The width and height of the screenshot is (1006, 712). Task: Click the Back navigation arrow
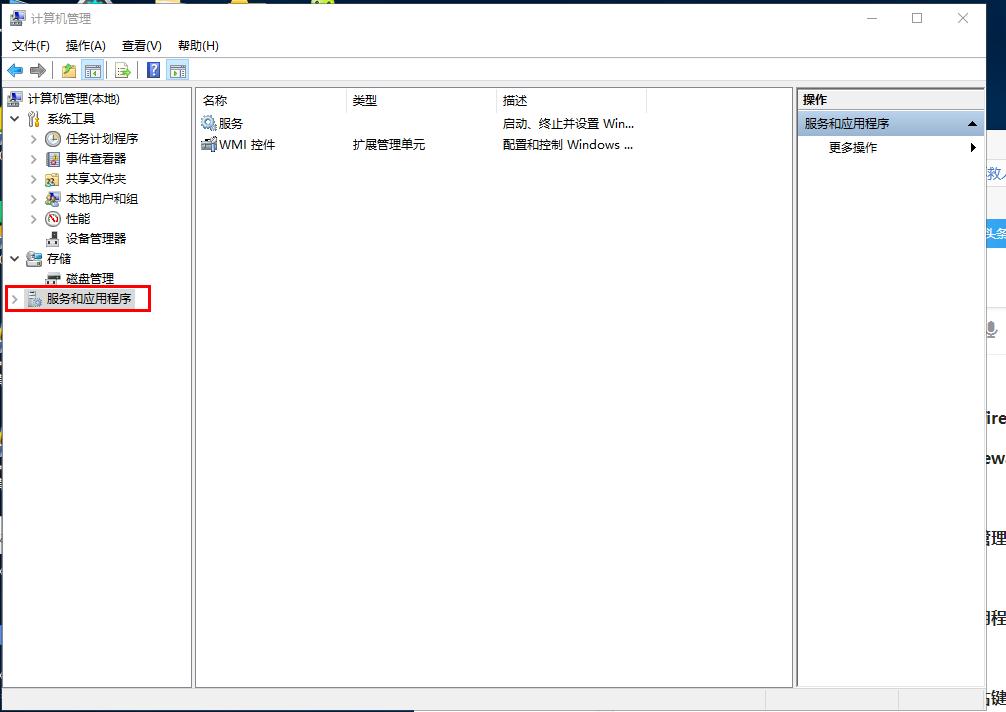point(14,69)
